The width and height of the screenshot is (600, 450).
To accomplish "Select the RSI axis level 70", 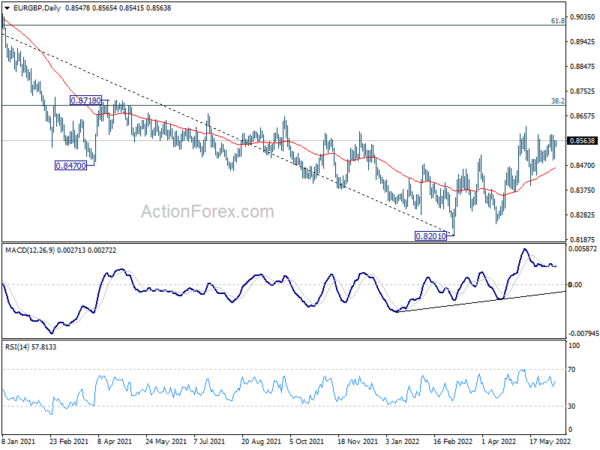I will coord(572,370).
